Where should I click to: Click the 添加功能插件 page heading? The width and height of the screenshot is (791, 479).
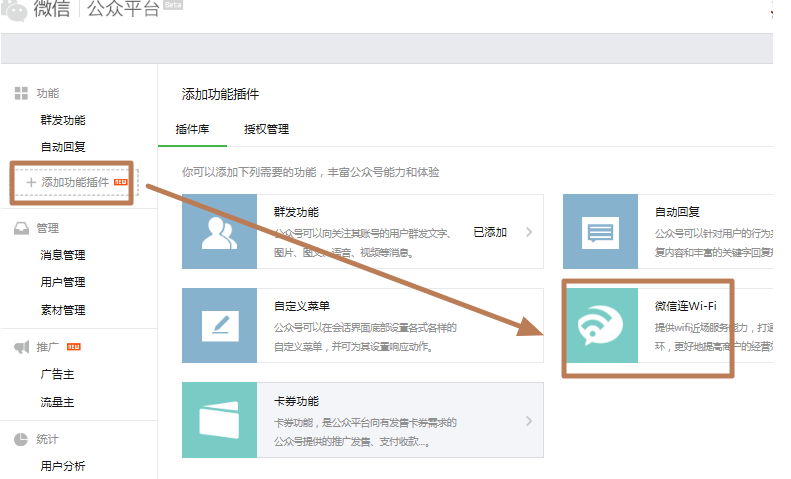[220, 94]
